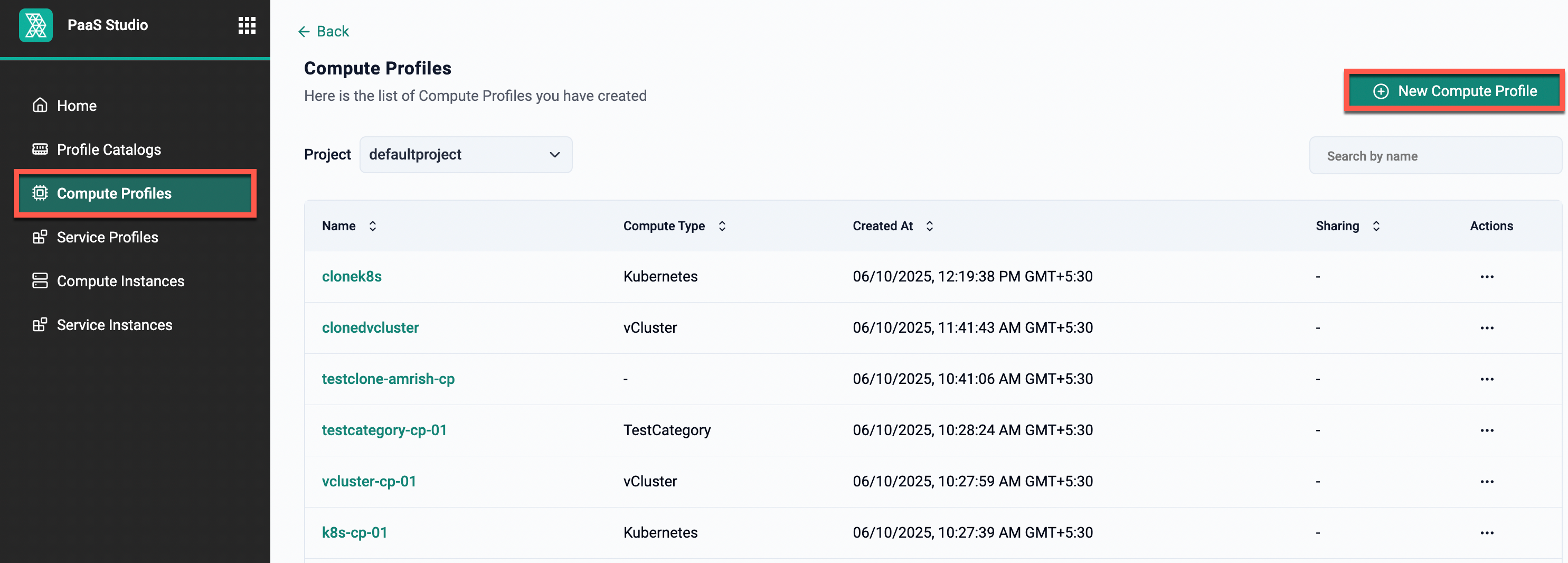The image size is (1568, 563).
Task: Click the Sharing column header
Action: [x=1337, y=226]
